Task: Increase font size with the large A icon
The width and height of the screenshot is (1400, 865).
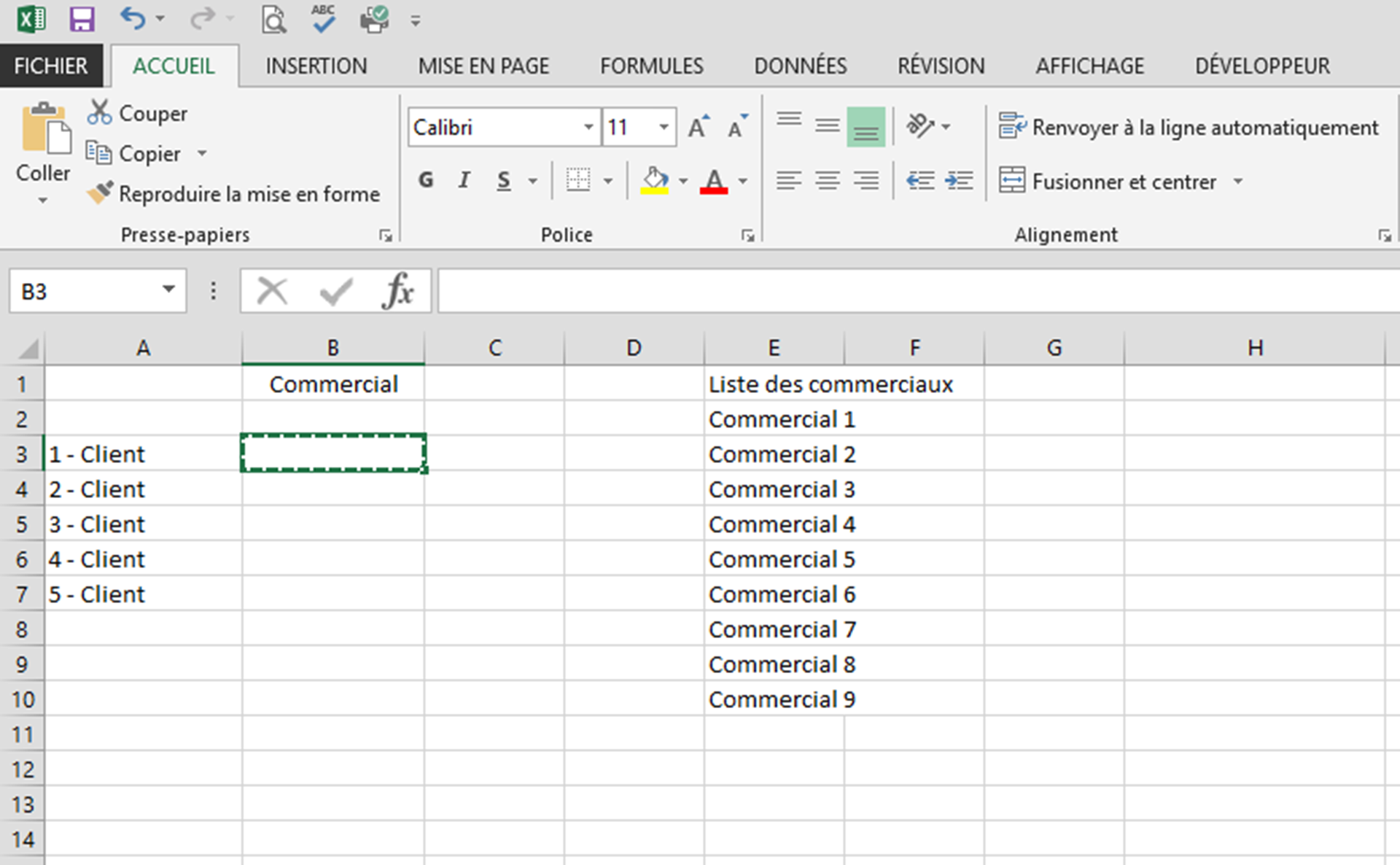Action: [699, 127]
